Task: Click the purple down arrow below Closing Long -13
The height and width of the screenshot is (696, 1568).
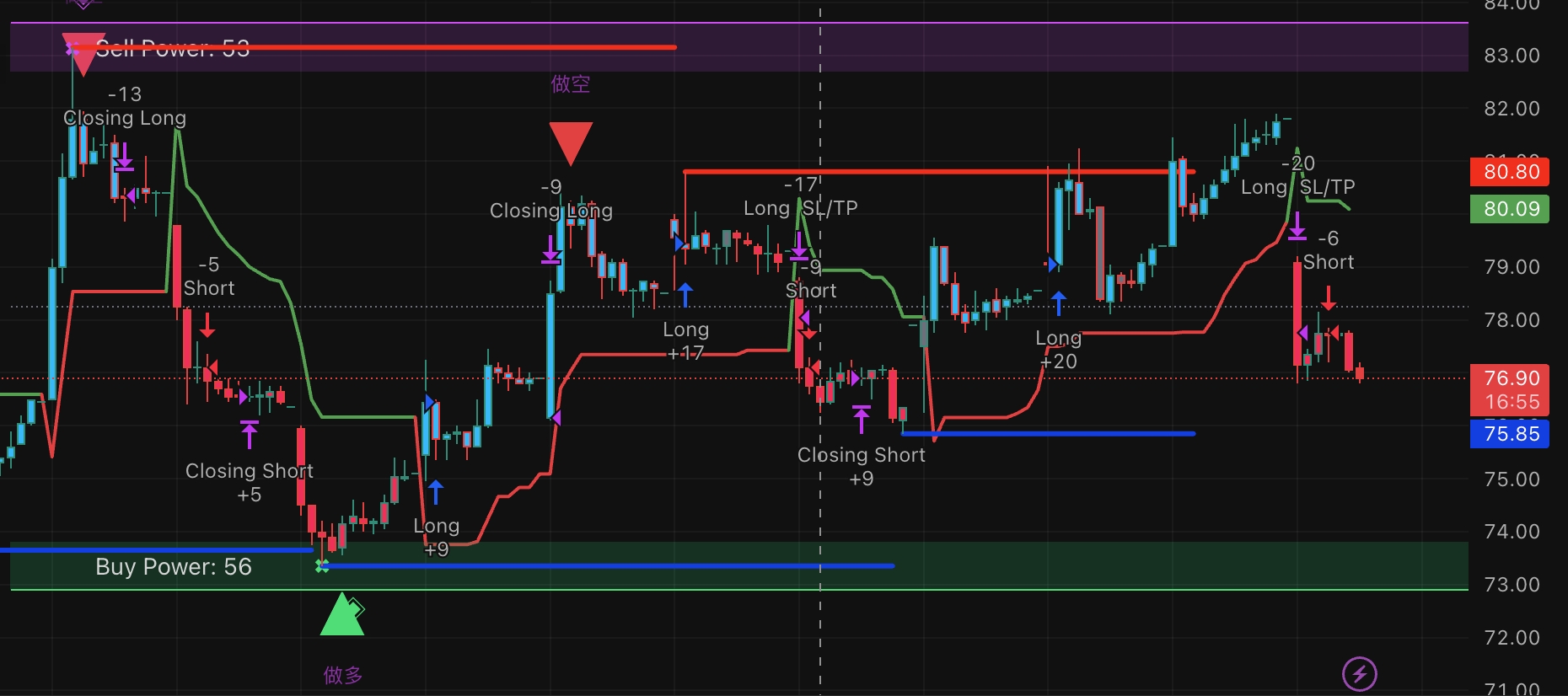Action: click(124, 157)
